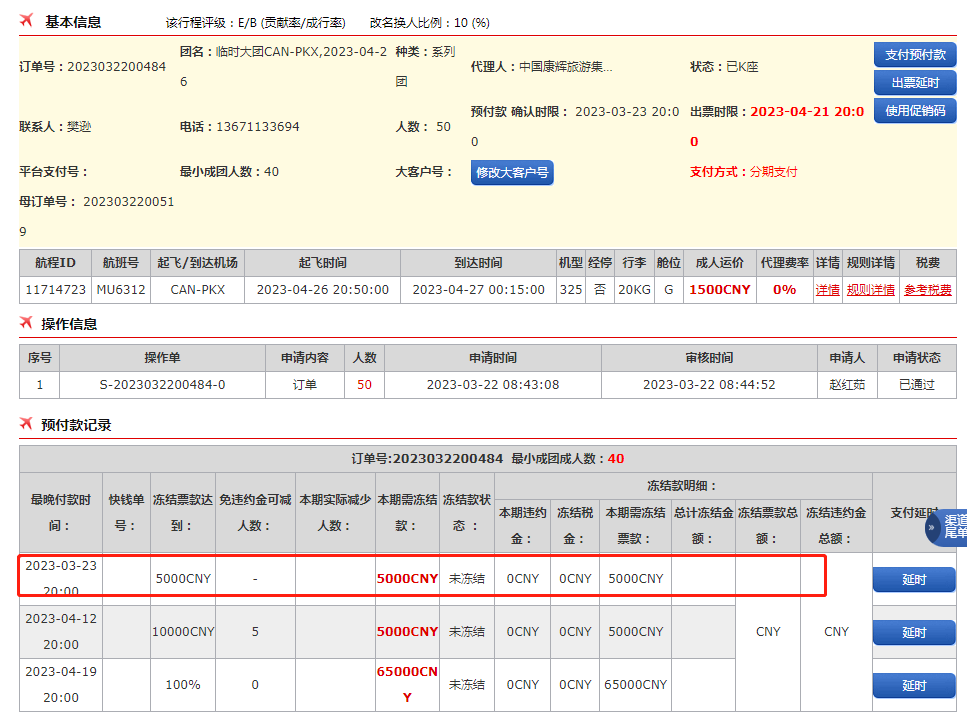
Task: Select operation order S-2023032200484-0 cell
Action: [x=162, y=384]
